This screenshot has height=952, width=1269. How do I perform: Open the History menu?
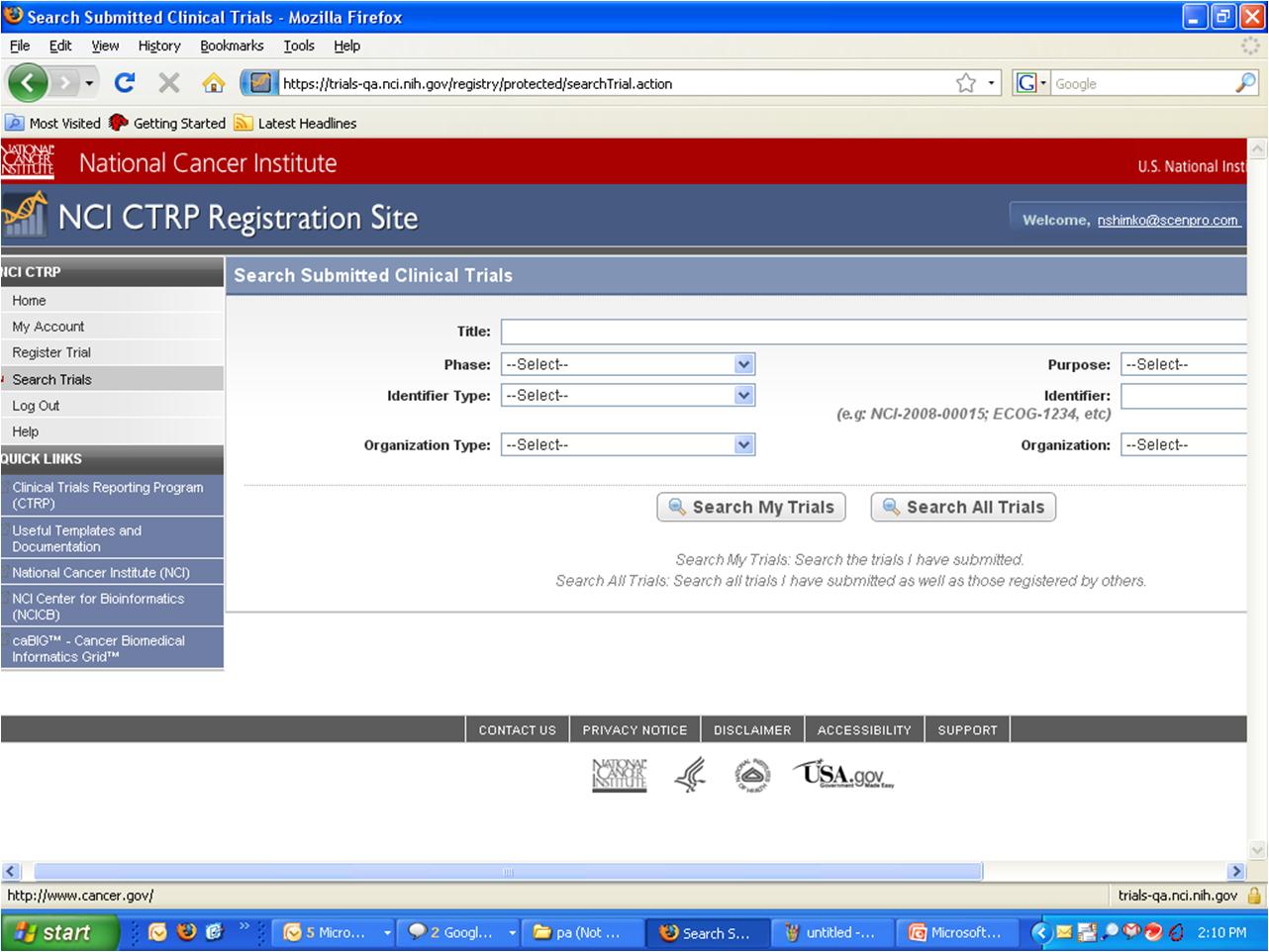pyautogui.click(x=159, y=46)
